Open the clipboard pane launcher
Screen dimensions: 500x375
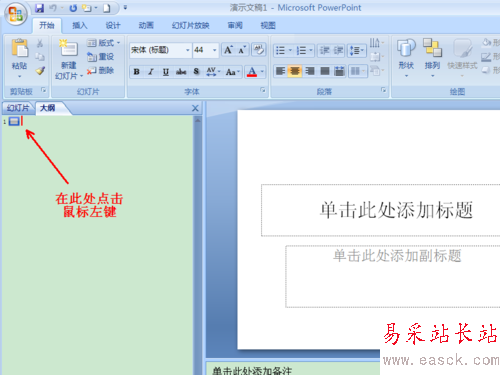[43, 90]
